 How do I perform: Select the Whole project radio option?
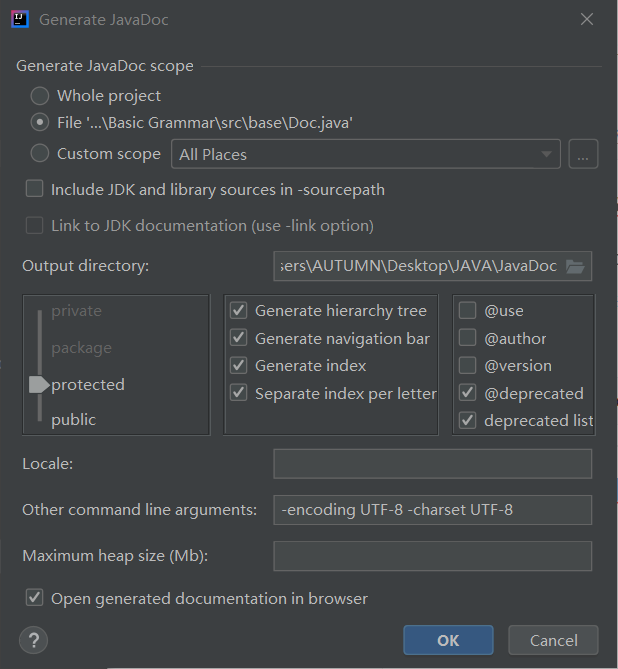(x=39, y=96)
